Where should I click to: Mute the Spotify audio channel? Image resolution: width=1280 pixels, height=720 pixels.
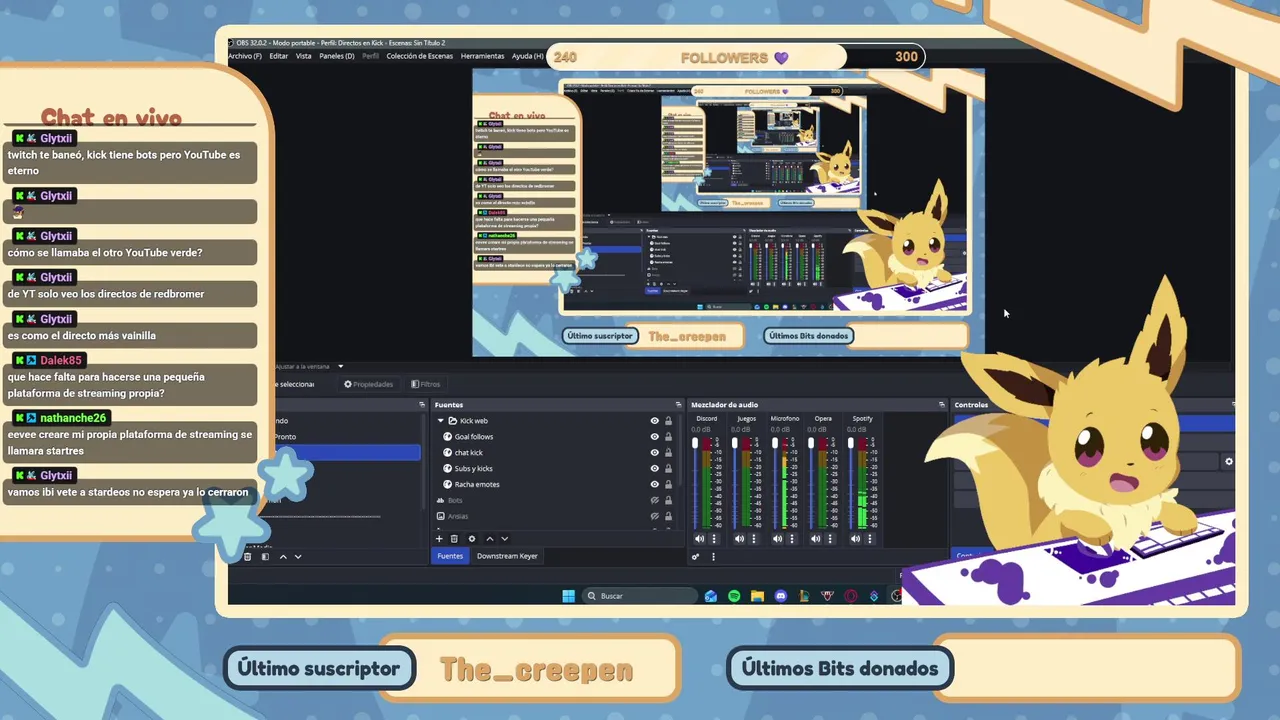855,539
